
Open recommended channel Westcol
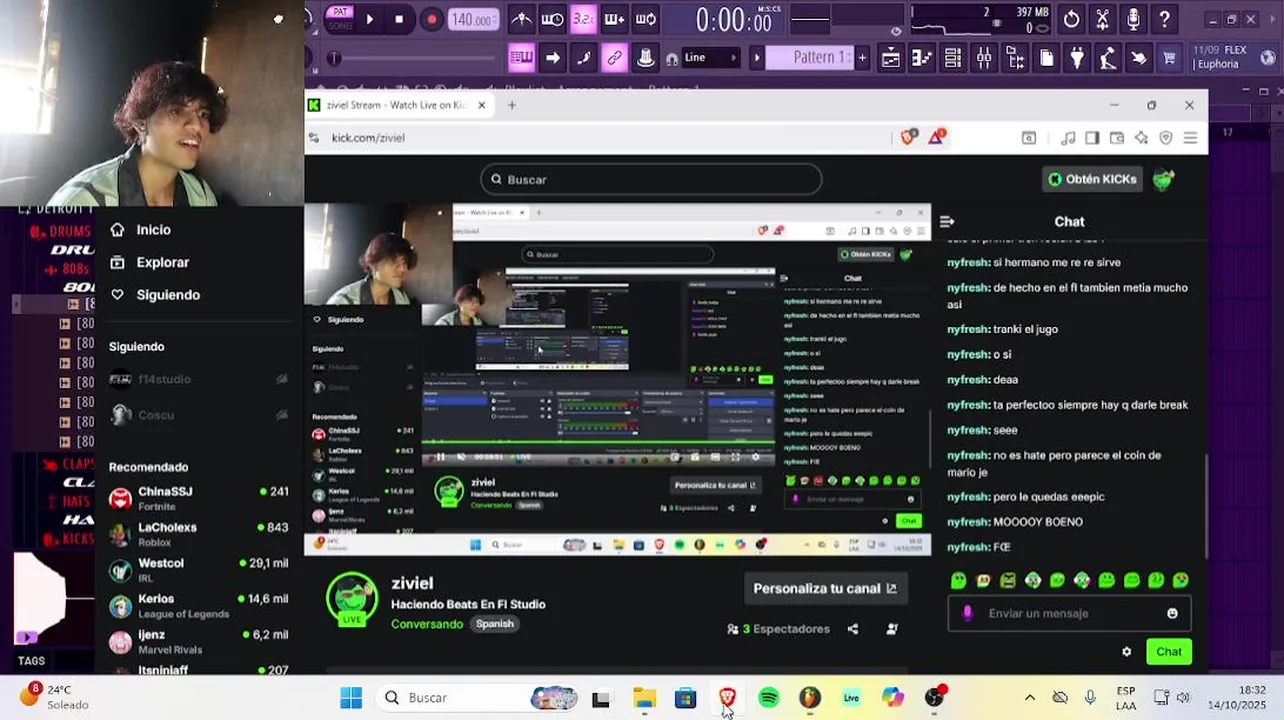pyautogui.click(x=198, y=570)
